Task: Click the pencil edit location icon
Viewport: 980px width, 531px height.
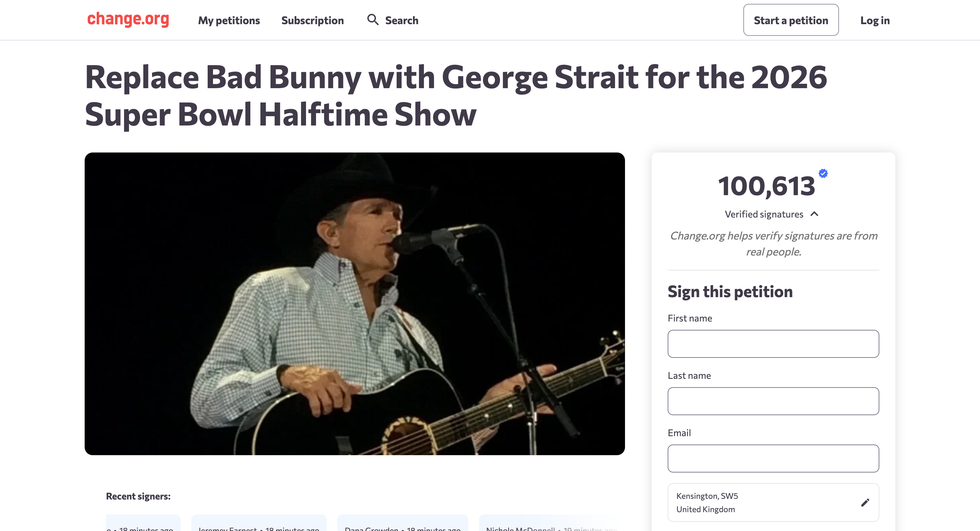Action: [x=865, y=502]
